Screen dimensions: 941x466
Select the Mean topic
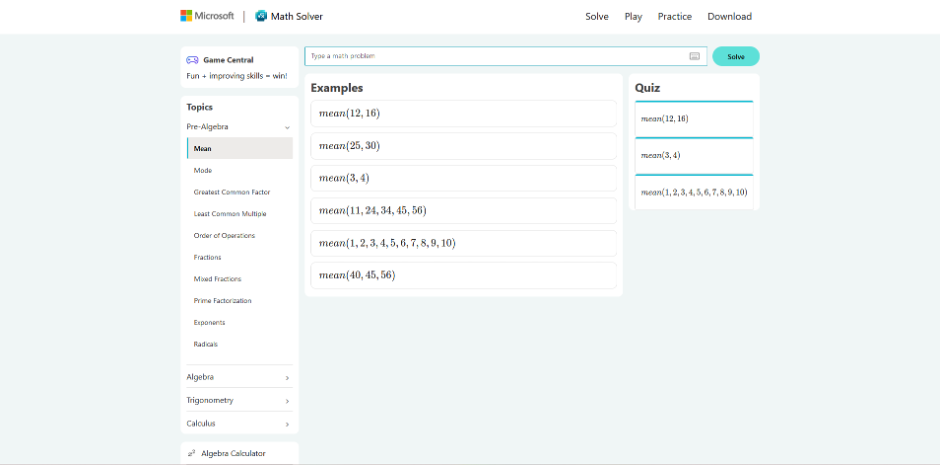click(x=239, y=148)
